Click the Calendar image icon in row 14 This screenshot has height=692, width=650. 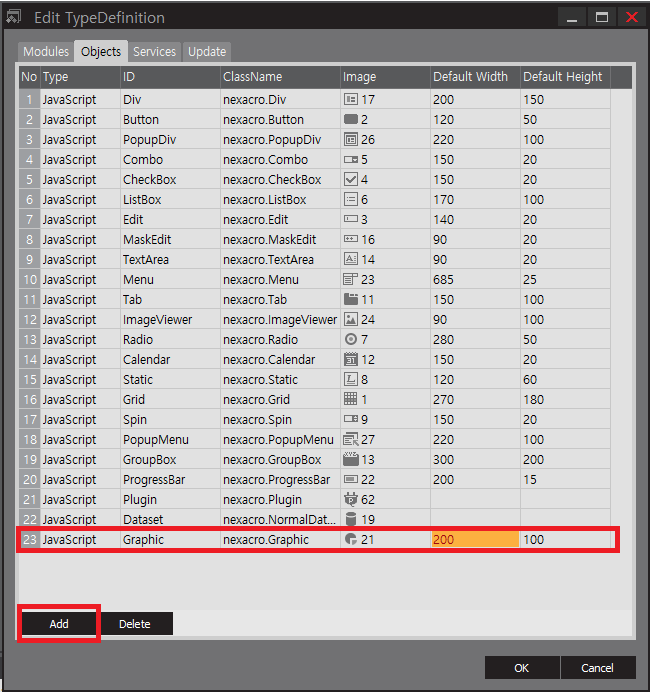(350, 359)
